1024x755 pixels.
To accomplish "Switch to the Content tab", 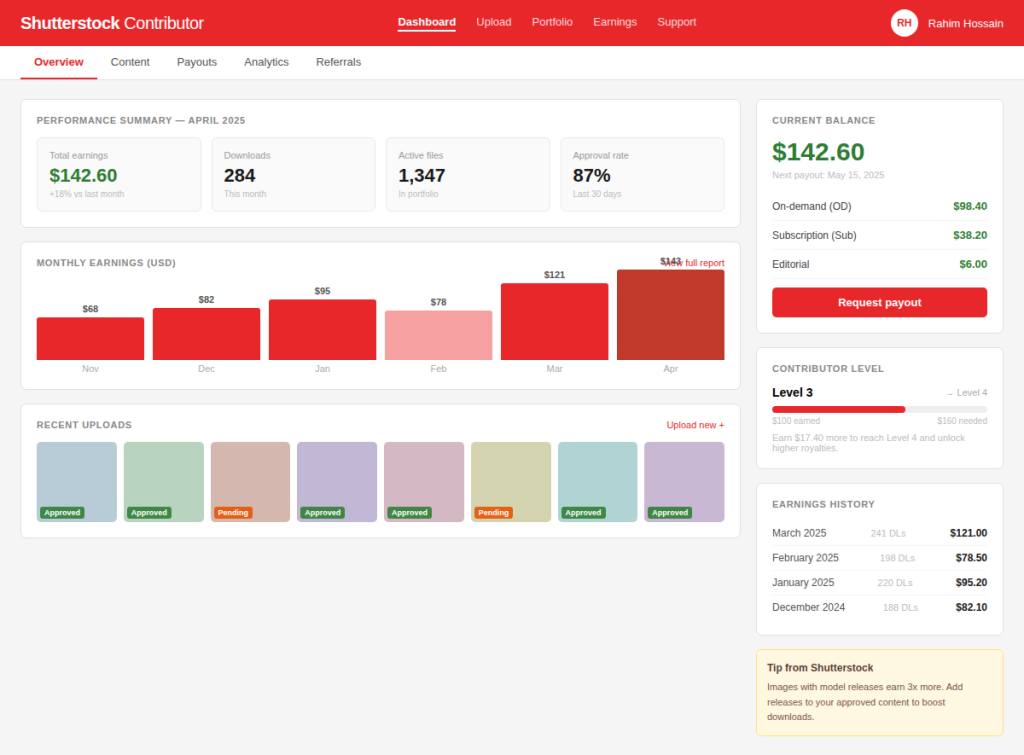I will [x=130, y=62].
